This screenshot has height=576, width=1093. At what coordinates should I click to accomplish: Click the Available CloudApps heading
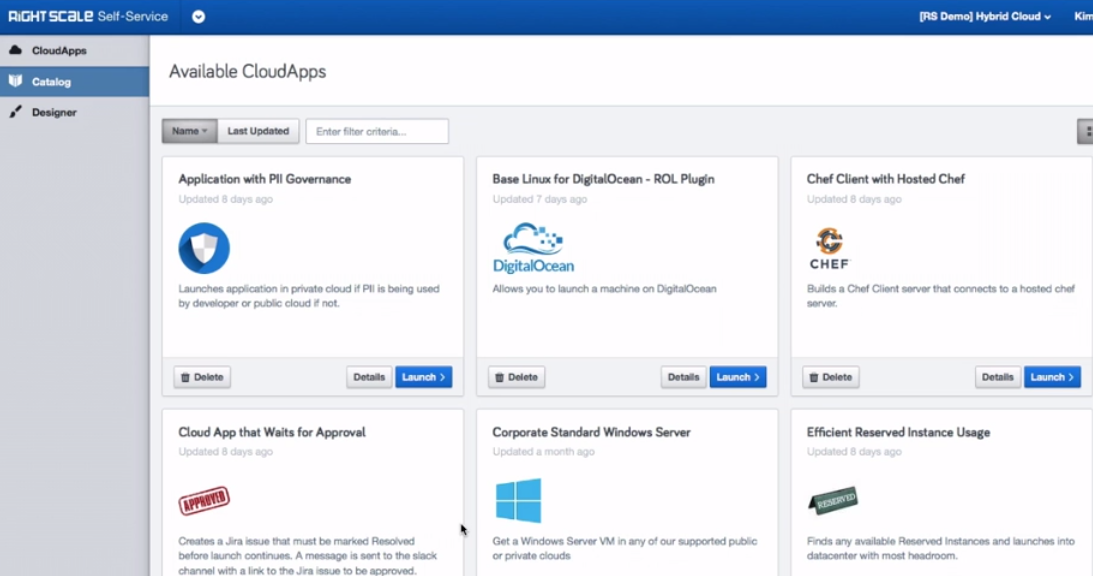[x=247, y=72]
